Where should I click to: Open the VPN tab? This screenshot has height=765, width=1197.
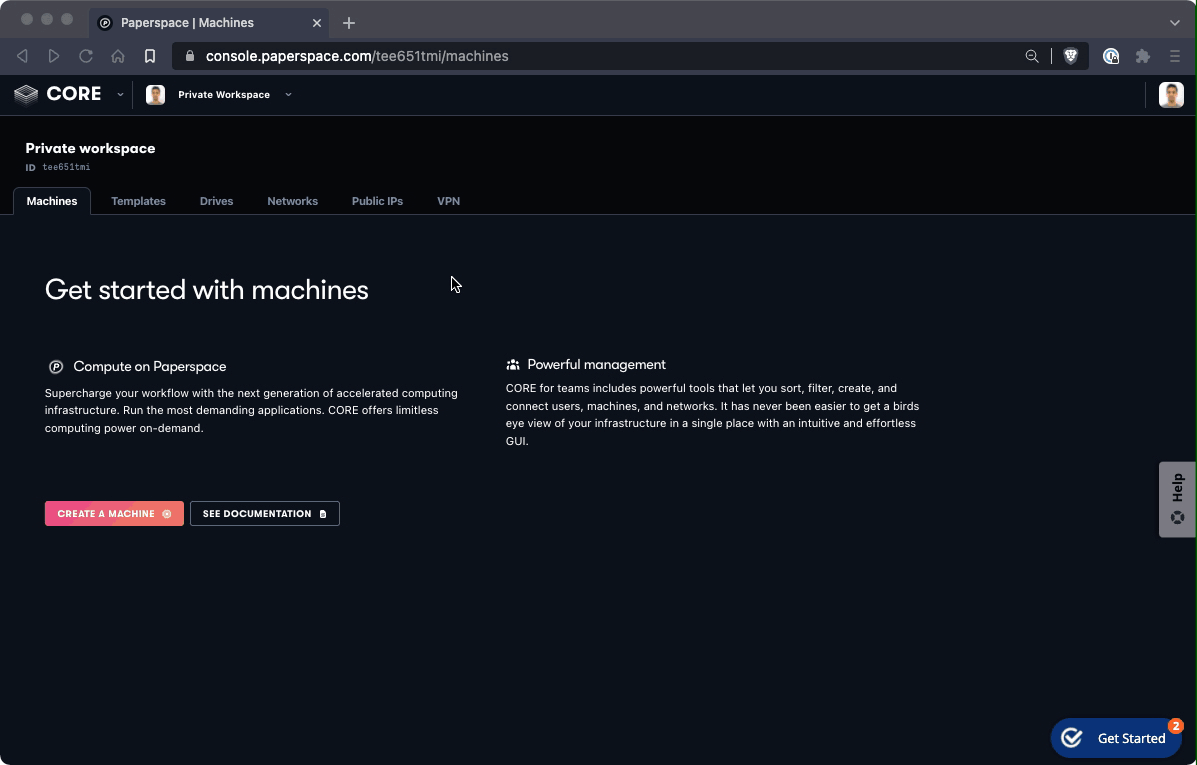pyautogui.click(x=448, y=202)
